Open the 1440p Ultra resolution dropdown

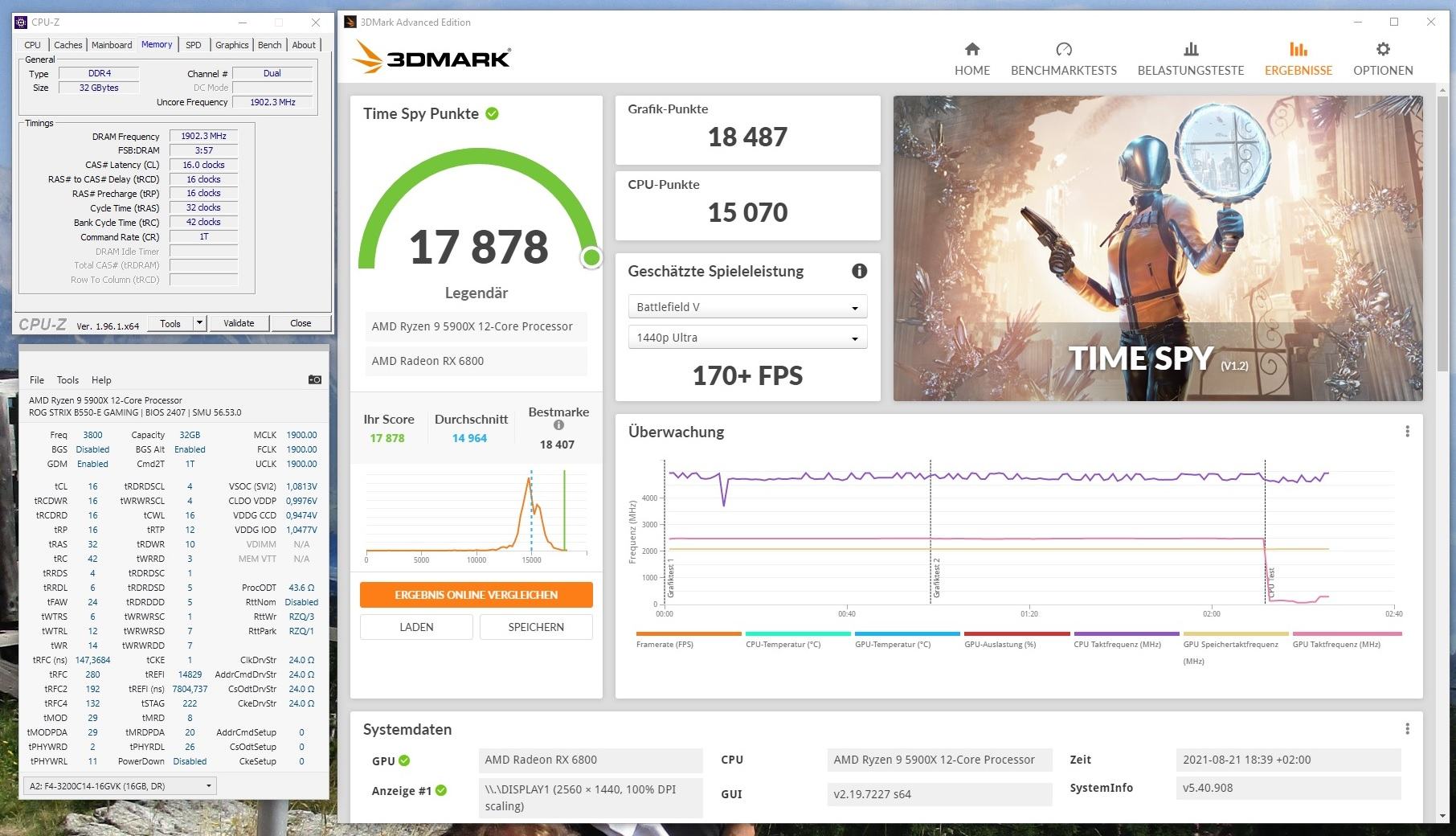pyautogui.click(x=747, y=338)
